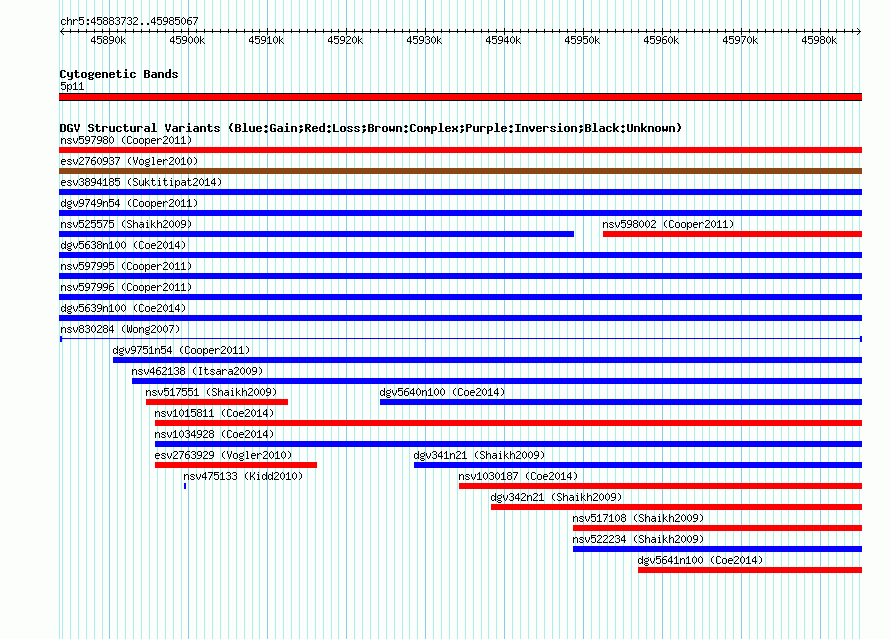This screenshot has height=639, width=890.
Task: Select nsv597996 (Cooper2011) label
Action: 126,287
